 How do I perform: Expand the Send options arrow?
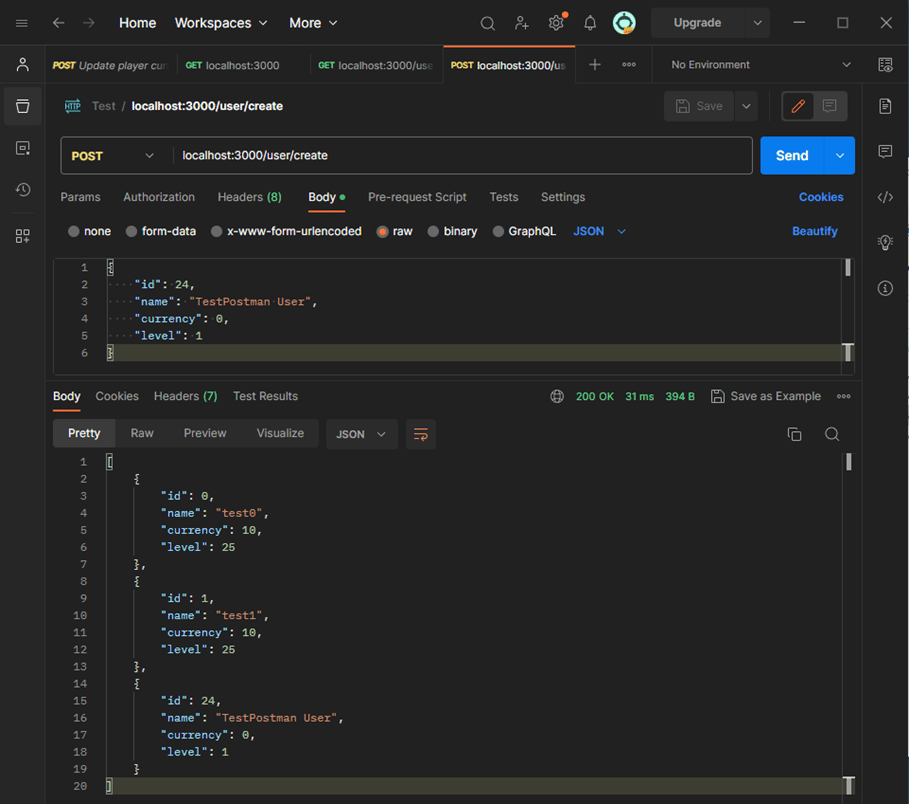pyautogui.click(x=839, y=155)
